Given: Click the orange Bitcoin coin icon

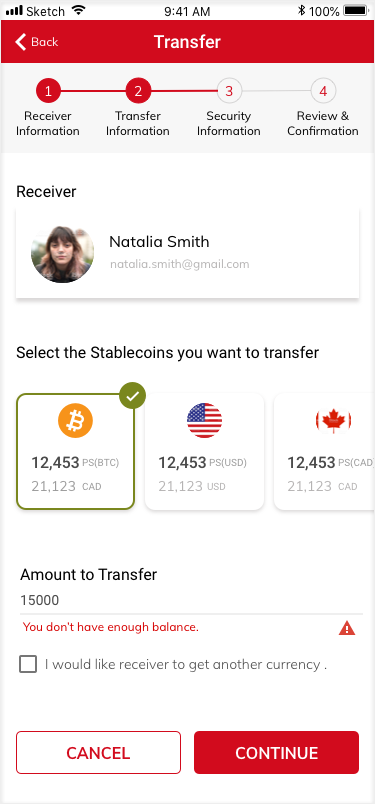Looking at the screenshot, I should pos(75,420).
